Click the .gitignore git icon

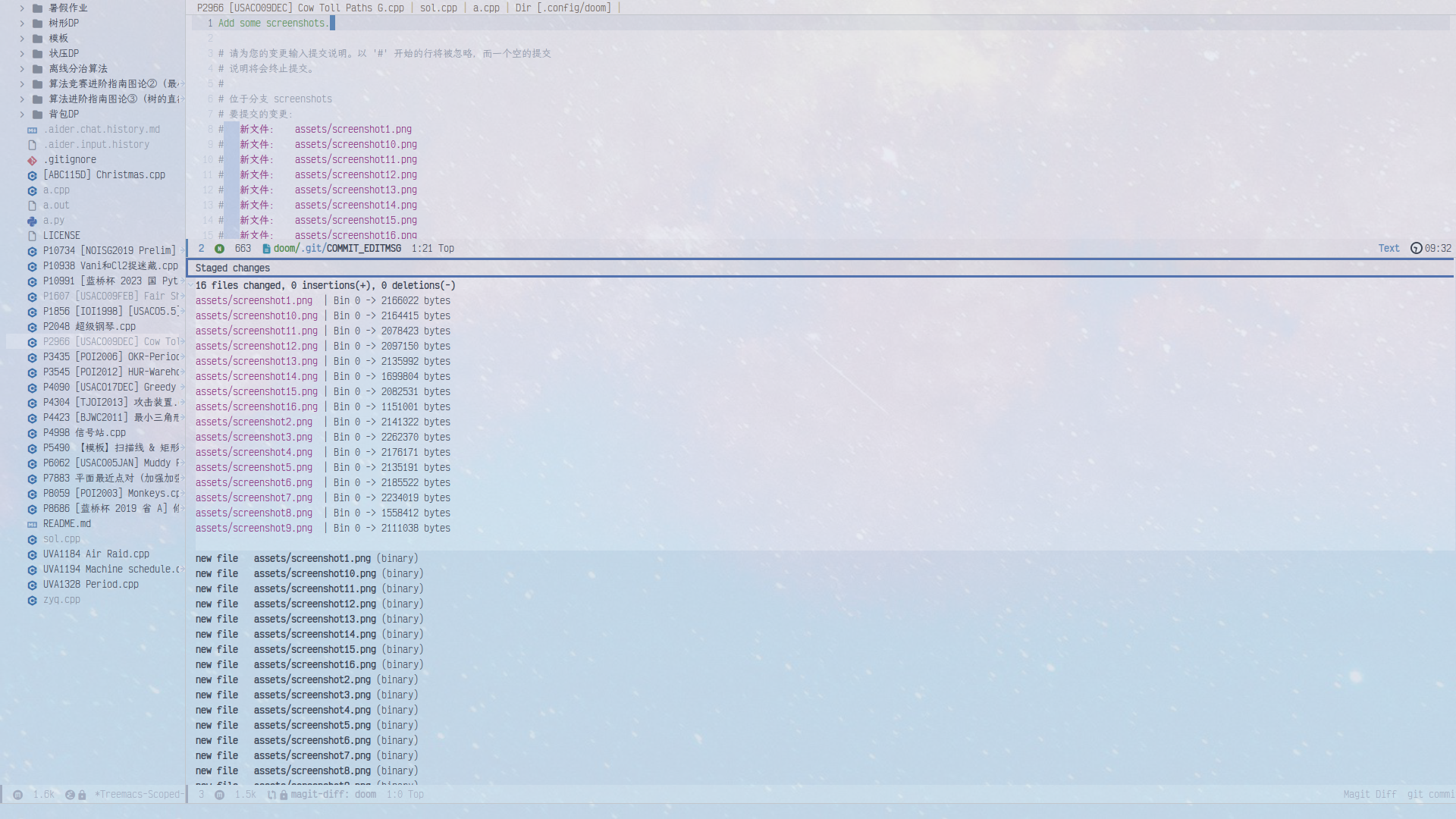[32, 160]
